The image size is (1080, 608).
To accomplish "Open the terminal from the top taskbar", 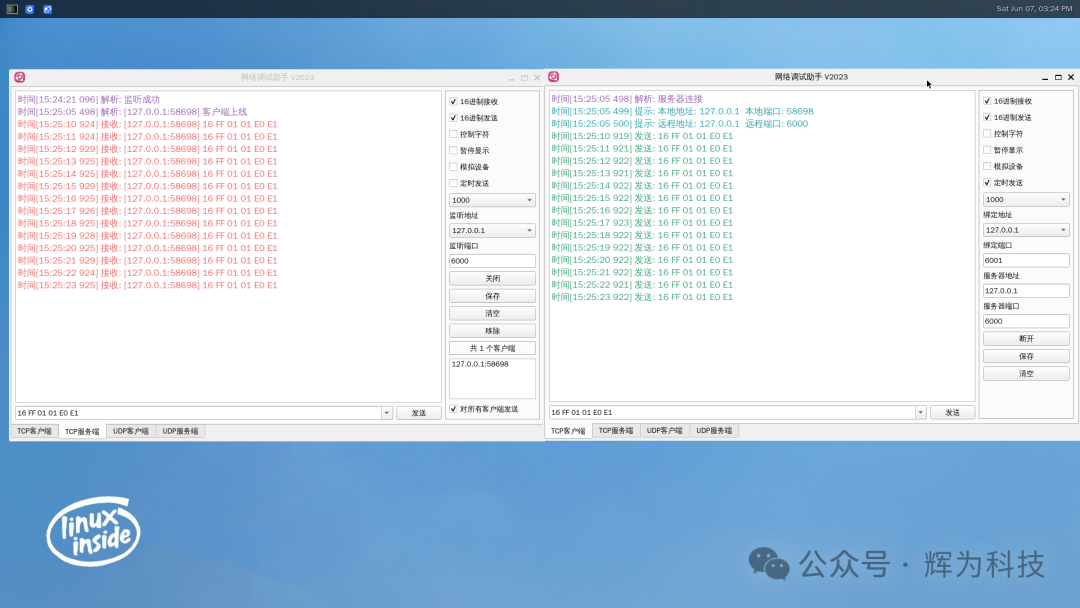I will (x=12, y=8).
